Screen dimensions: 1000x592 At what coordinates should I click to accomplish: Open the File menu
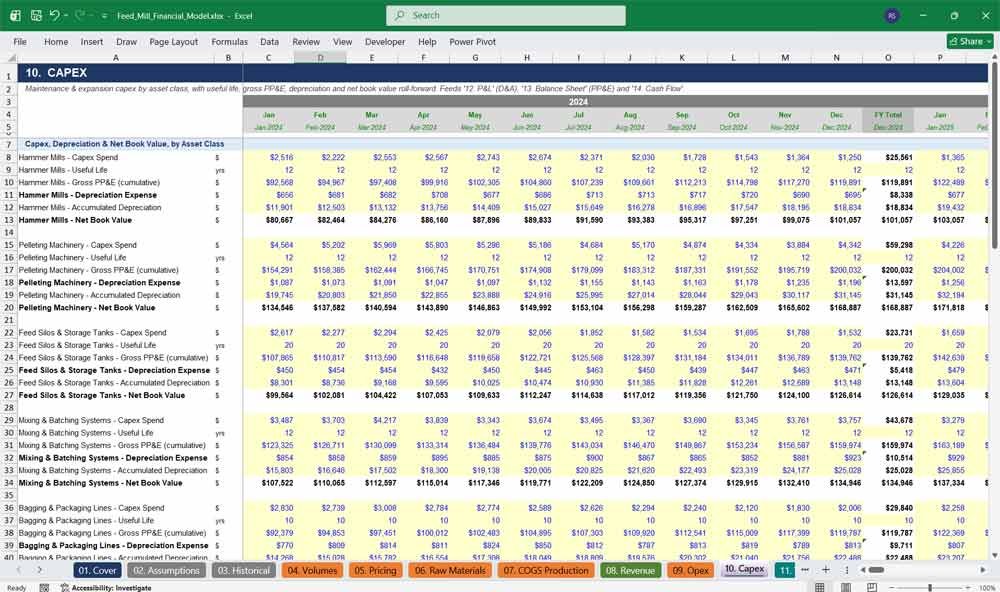(x=20, y=41)
